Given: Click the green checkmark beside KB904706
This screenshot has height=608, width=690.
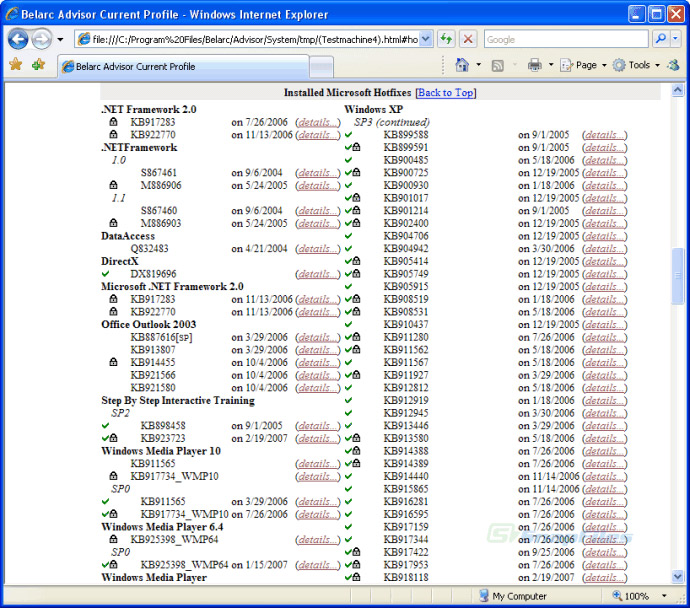Looking at the screenshot, I should [x=349, y=236].
